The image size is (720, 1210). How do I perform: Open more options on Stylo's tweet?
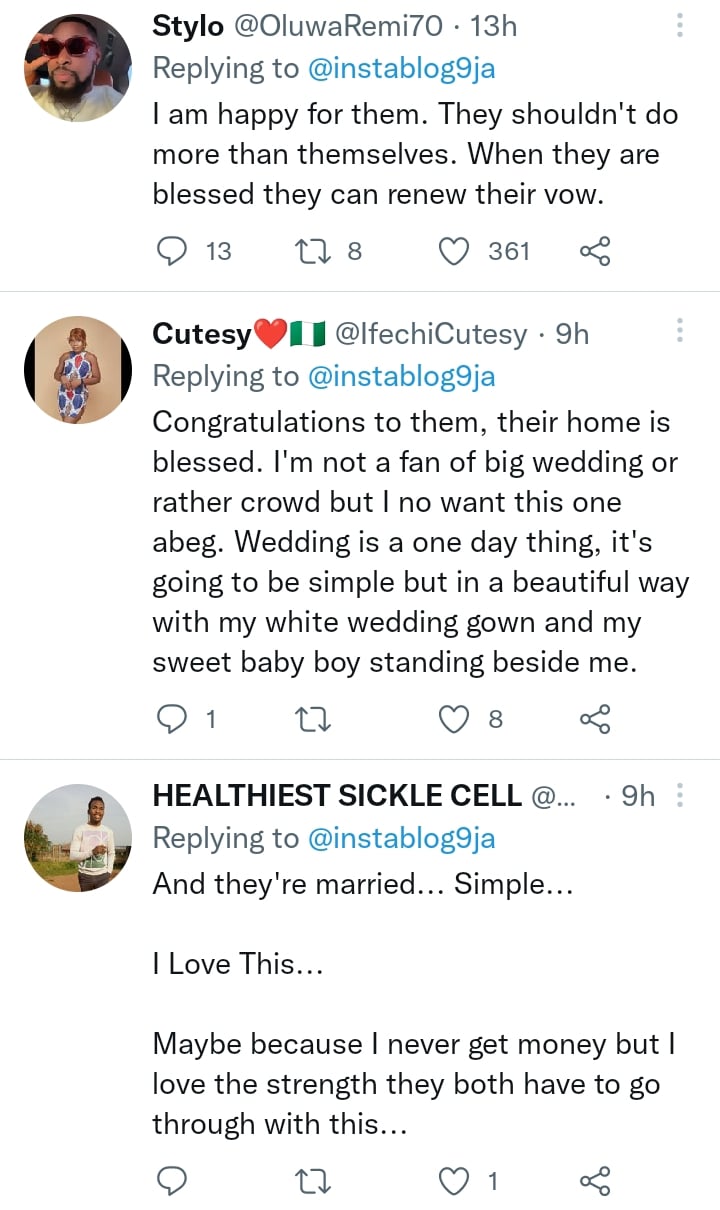point(680,26)
